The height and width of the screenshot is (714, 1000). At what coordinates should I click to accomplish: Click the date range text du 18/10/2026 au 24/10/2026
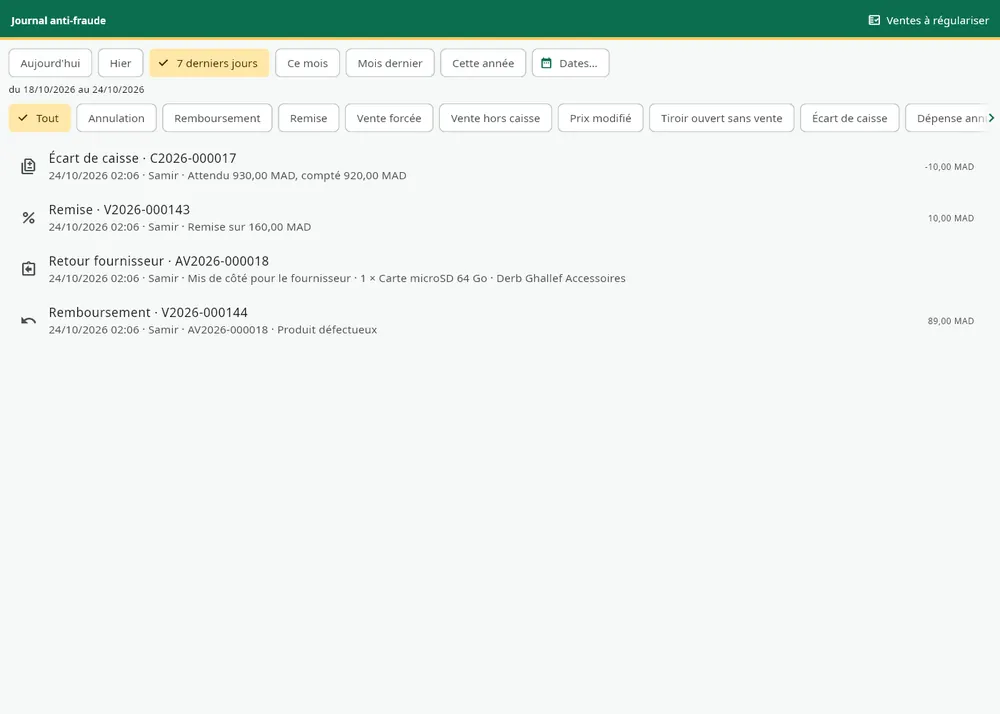click(x=77, y=90)
